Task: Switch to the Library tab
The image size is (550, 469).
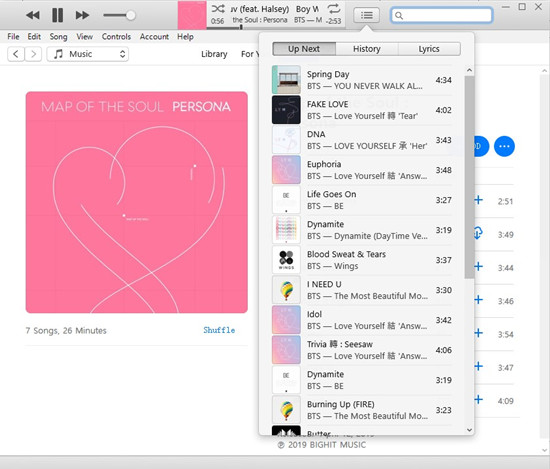Action: (x=214, y=54)
